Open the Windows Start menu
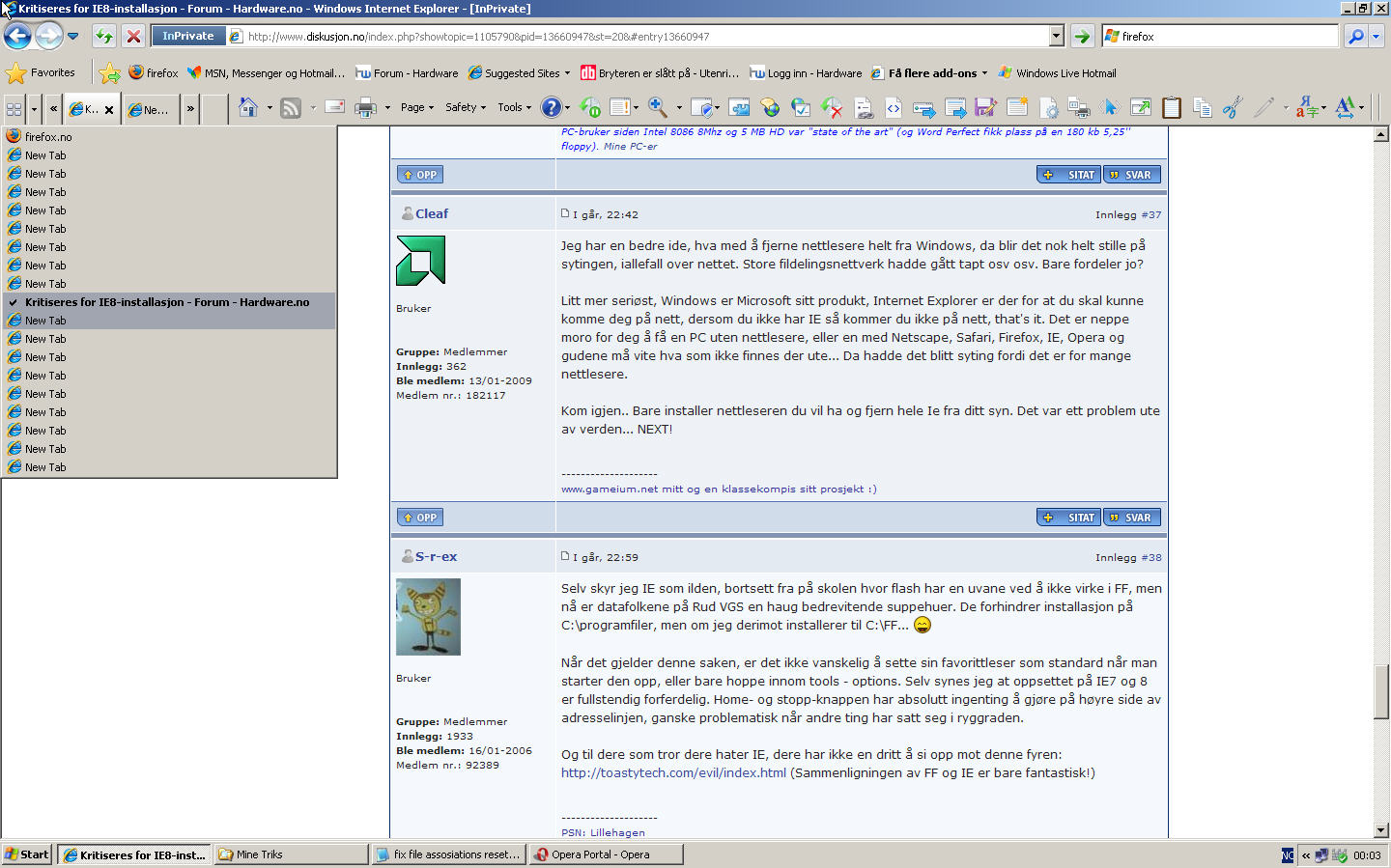The height and width of the screenshot is (868, 1391). pyautogui.click(x=26, y=854)
